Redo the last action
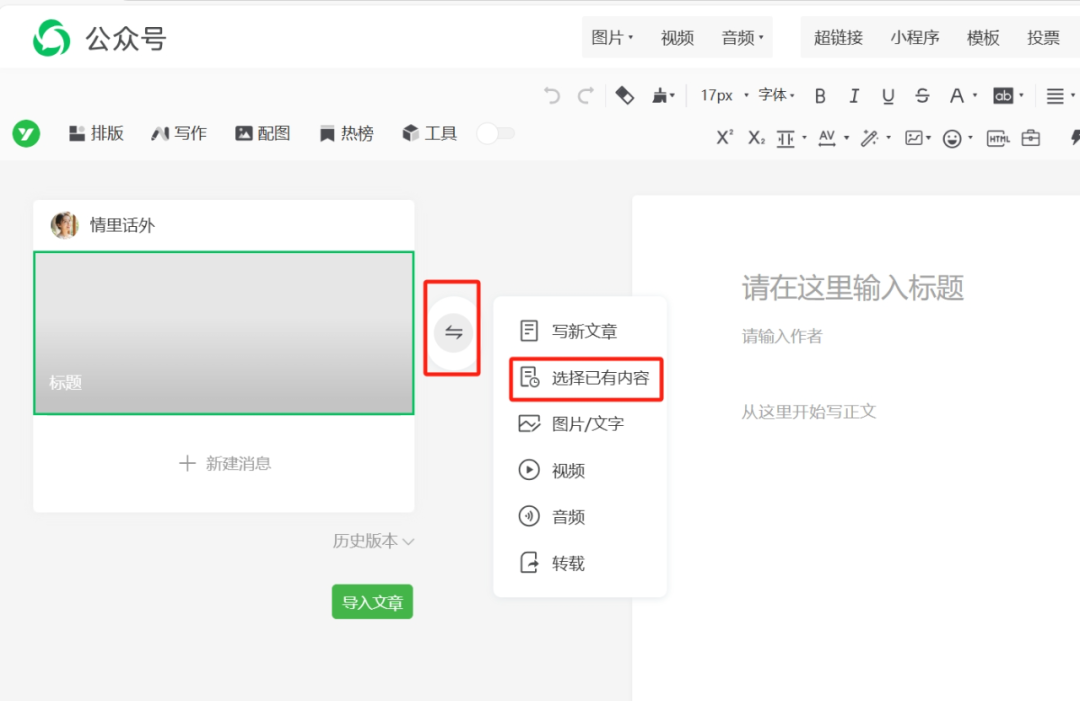Image resolution: width=1080 pixels, height=701 pixels. coord(585,96)
